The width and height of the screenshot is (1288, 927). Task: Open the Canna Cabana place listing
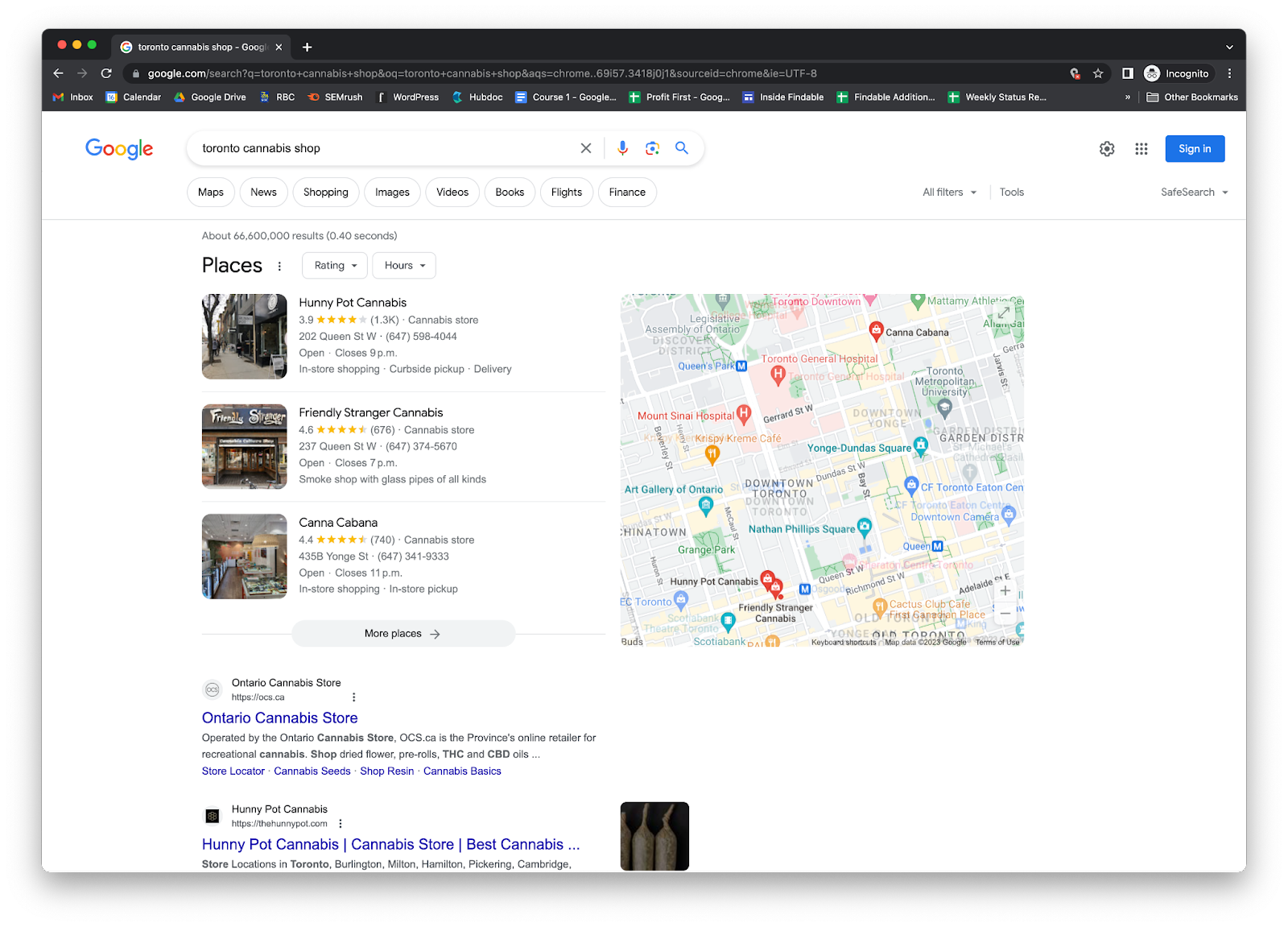338,523
